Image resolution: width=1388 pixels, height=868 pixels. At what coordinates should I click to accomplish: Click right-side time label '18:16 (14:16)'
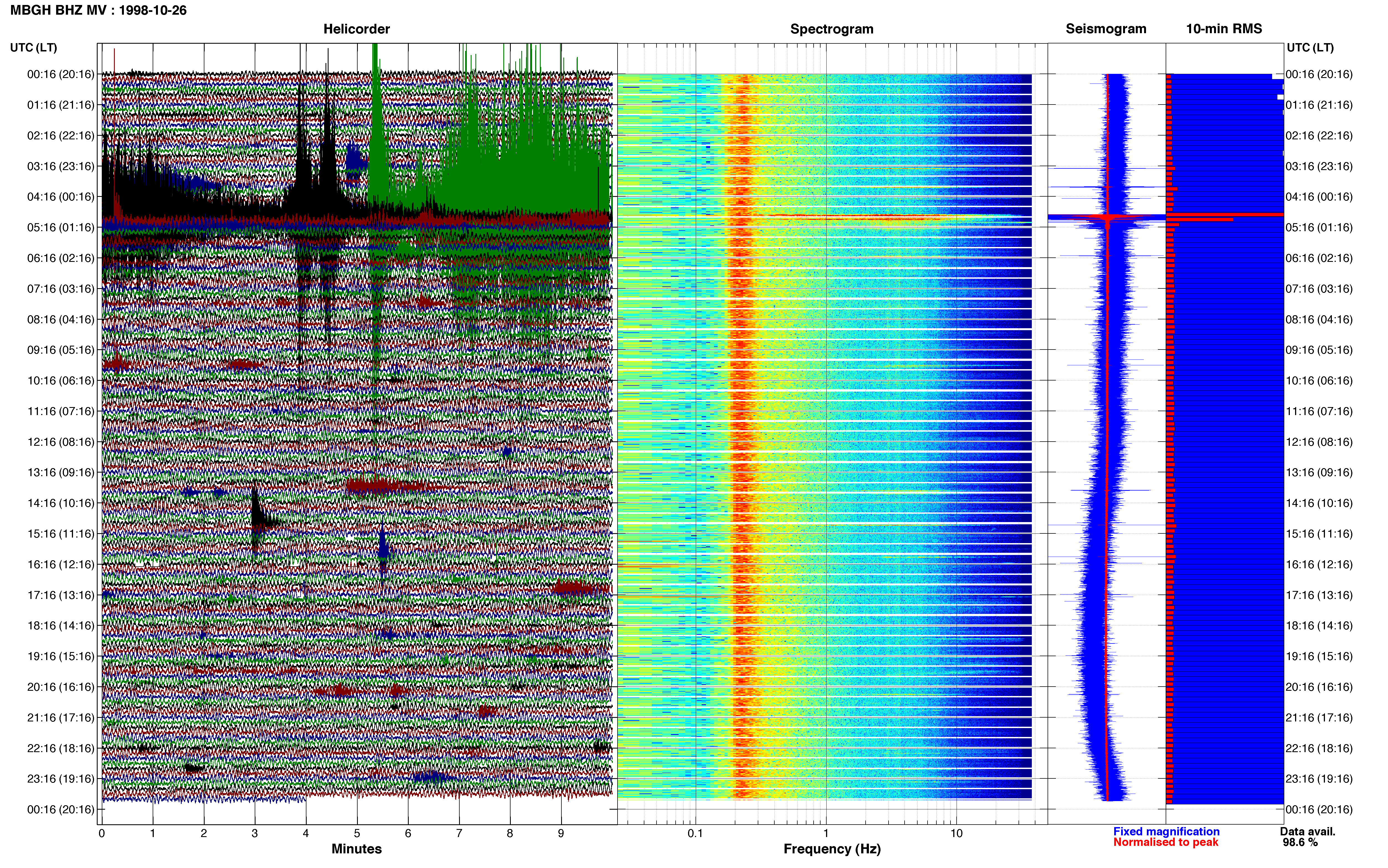coord(1319,626)
